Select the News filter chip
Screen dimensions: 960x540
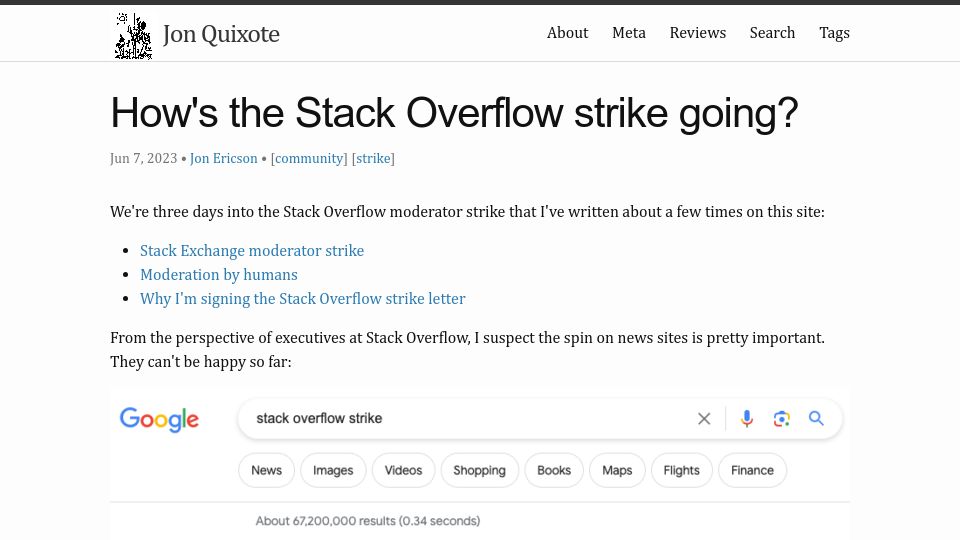(266, 470)
